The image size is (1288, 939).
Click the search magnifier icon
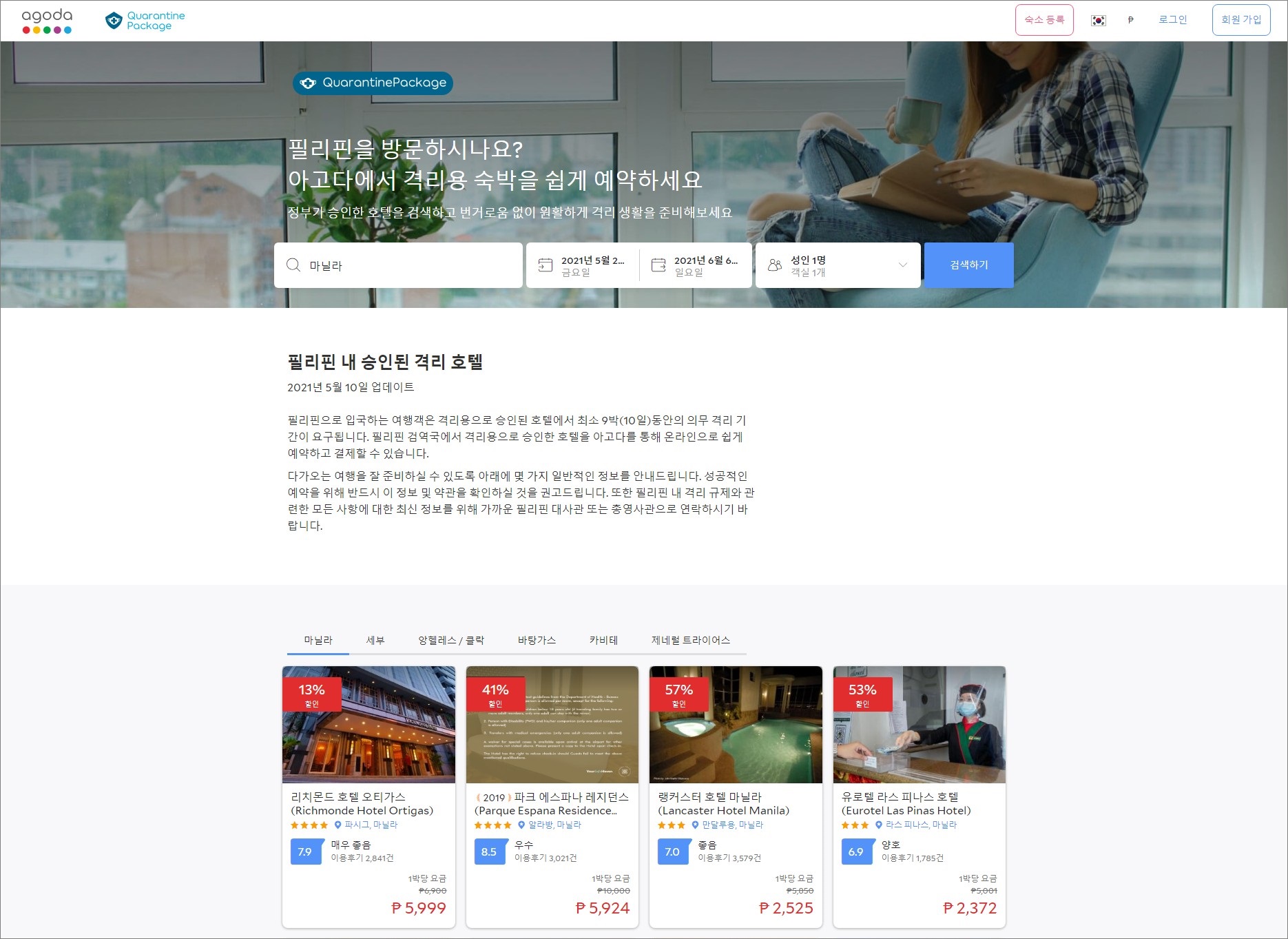click(x=293, y=265)
